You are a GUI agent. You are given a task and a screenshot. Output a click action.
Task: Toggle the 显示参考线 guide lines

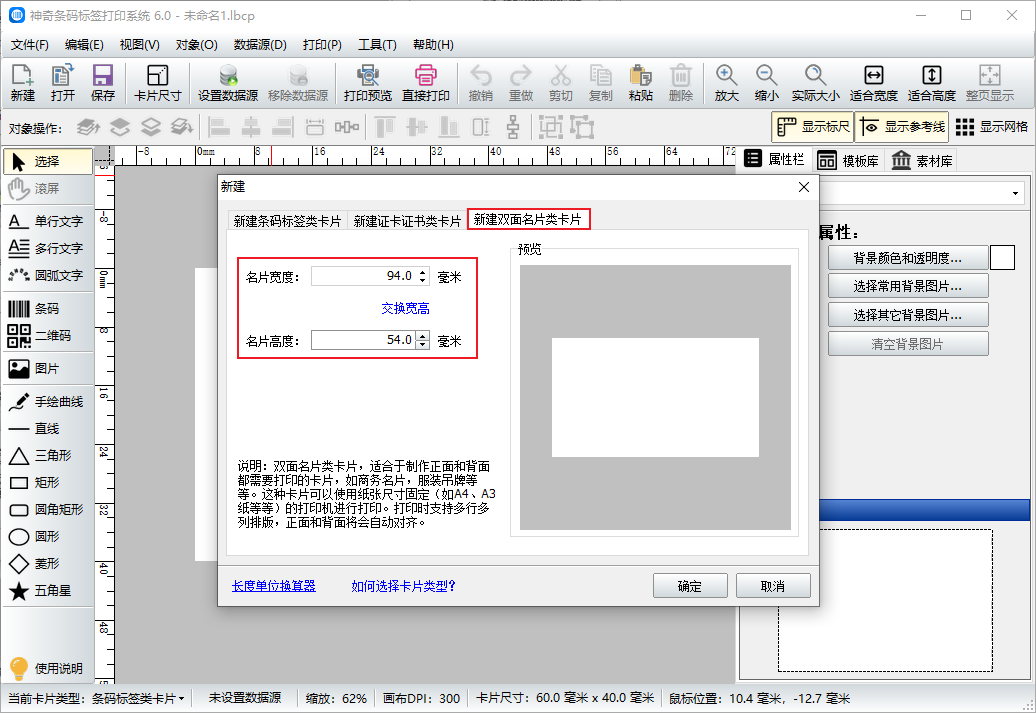click(x=902, y=127)
